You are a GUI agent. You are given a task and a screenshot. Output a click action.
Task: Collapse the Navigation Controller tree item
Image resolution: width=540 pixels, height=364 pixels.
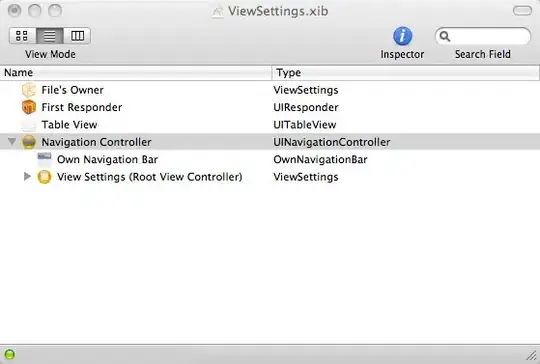point(12,142)
